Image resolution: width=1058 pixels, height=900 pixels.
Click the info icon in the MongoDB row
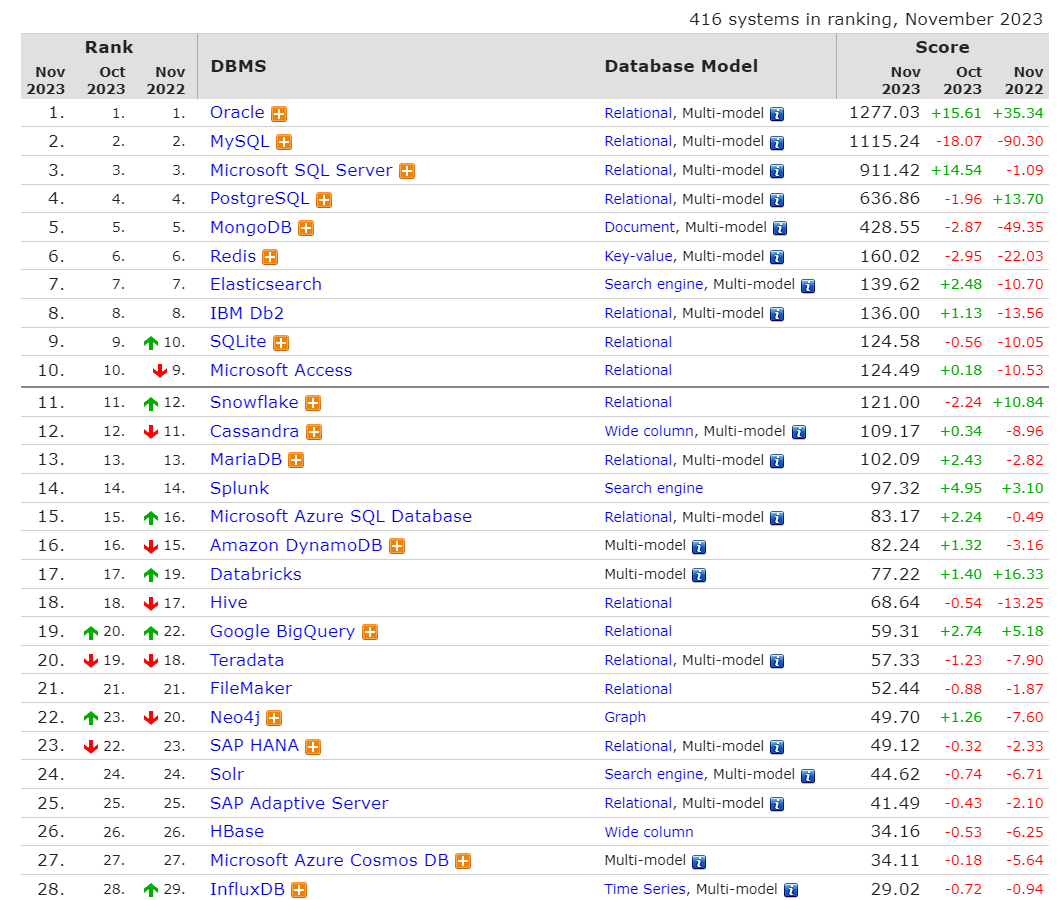coord(780,228)
